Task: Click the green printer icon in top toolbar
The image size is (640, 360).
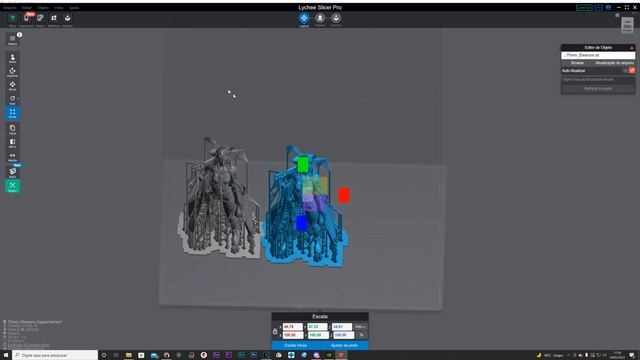Action: tap(13, 19)
